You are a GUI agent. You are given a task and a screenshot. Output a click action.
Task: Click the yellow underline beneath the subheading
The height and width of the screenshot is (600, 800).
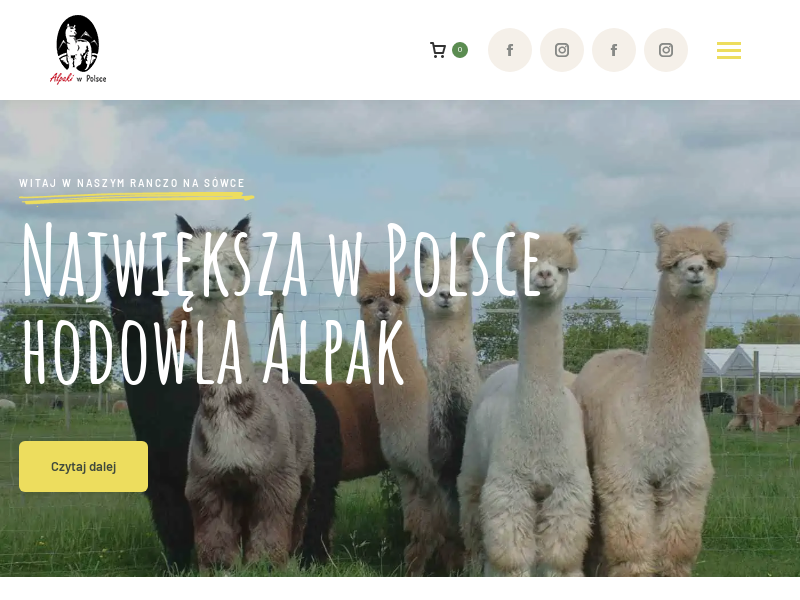point(137,197)
